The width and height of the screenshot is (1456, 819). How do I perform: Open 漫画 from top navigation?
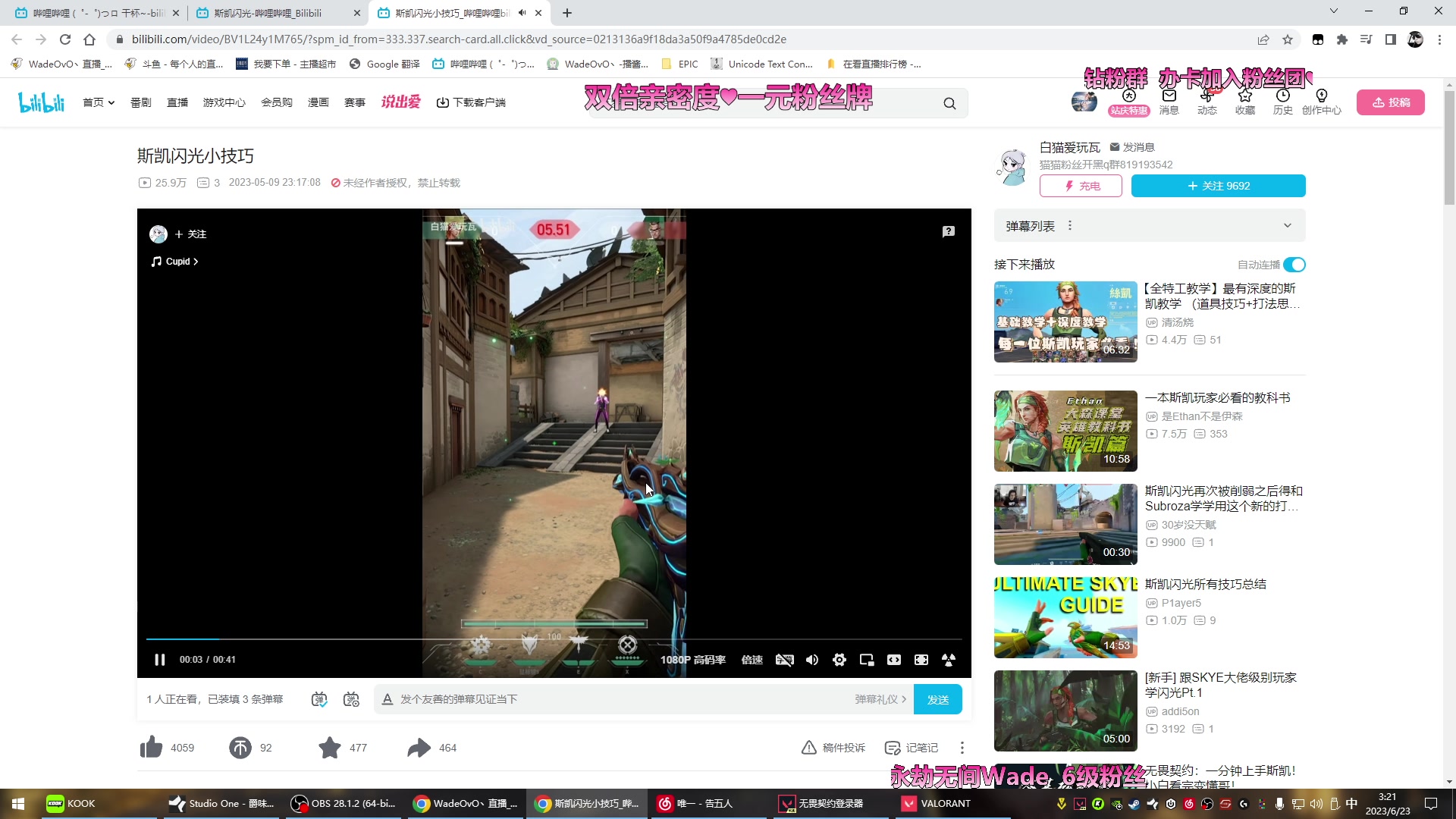(318, 102)
